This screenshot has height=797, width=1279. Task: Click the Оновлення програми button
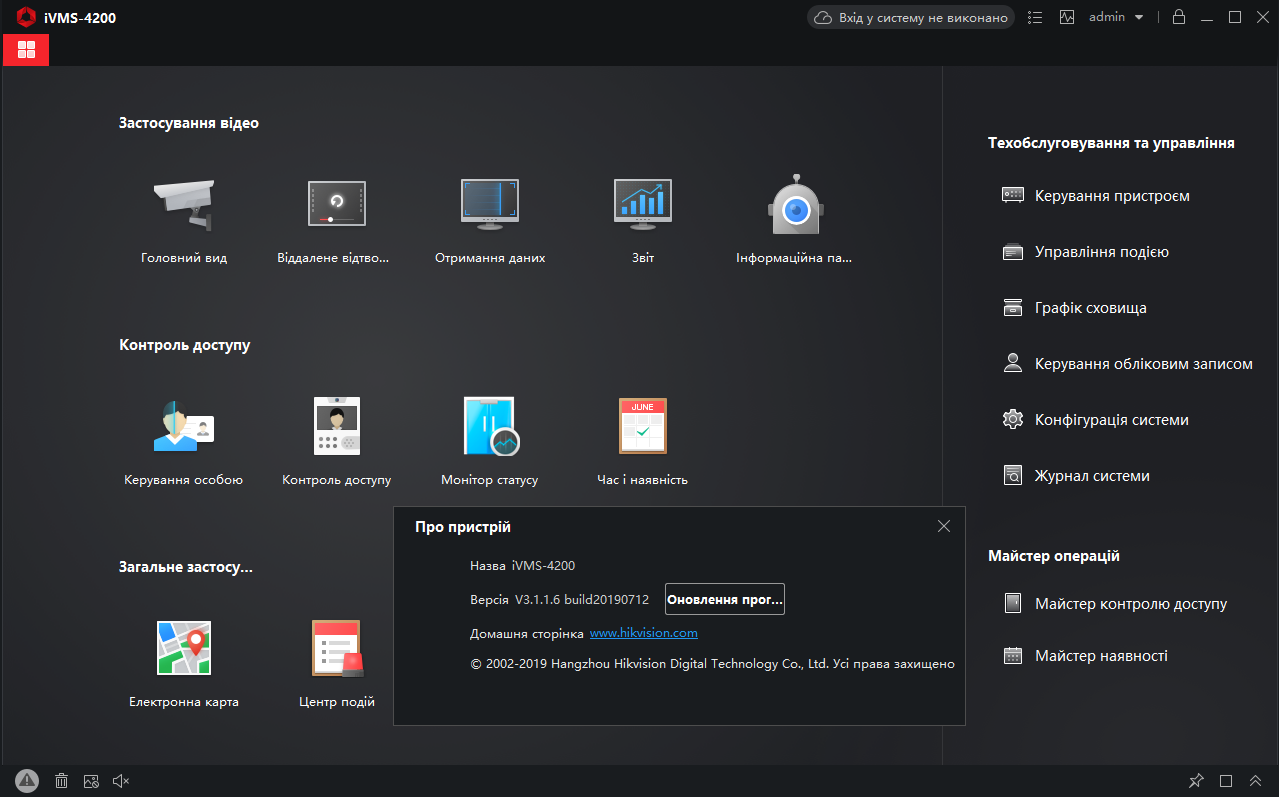coord(725,599)
